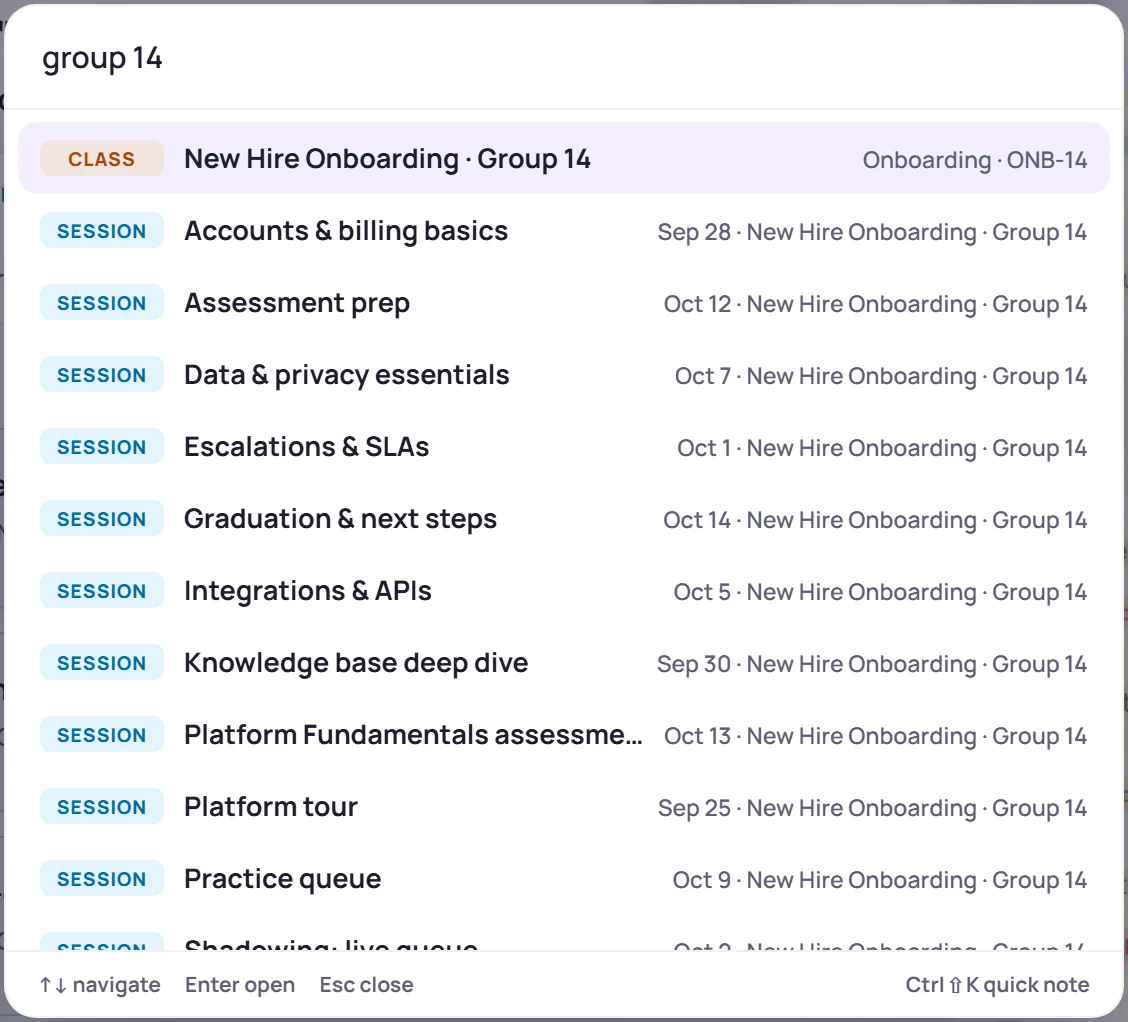This screenshot has width=1128, height=1022.
Task: Open the Accounts & billing basics session
Action: tap(563, 231)
